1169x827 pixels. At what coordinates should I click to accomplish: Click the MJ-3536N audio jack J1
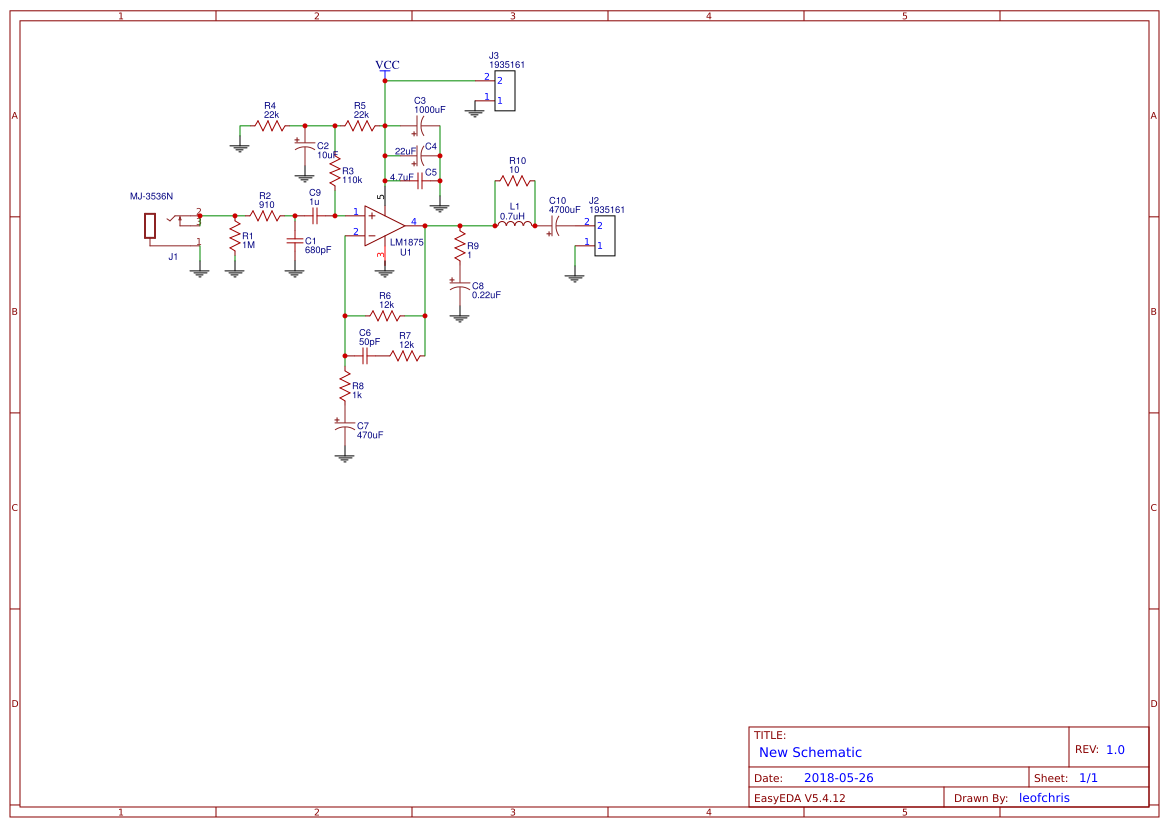click(152, 225)
